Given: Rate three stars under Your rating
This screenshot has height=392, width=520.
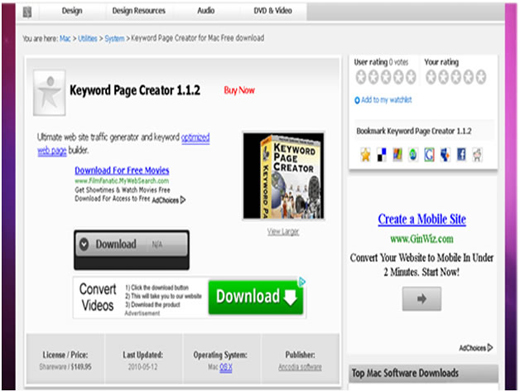Looking at the screenshot, I should pyautogui.click(x=456, y=77).
